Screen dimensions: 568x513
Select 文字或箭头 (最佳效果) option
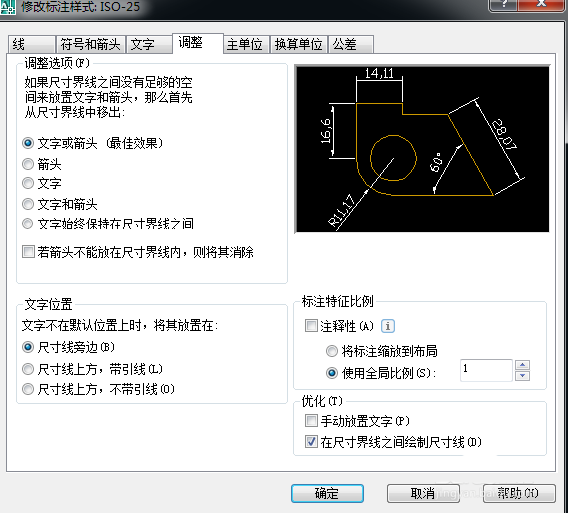tap(28, 143)
